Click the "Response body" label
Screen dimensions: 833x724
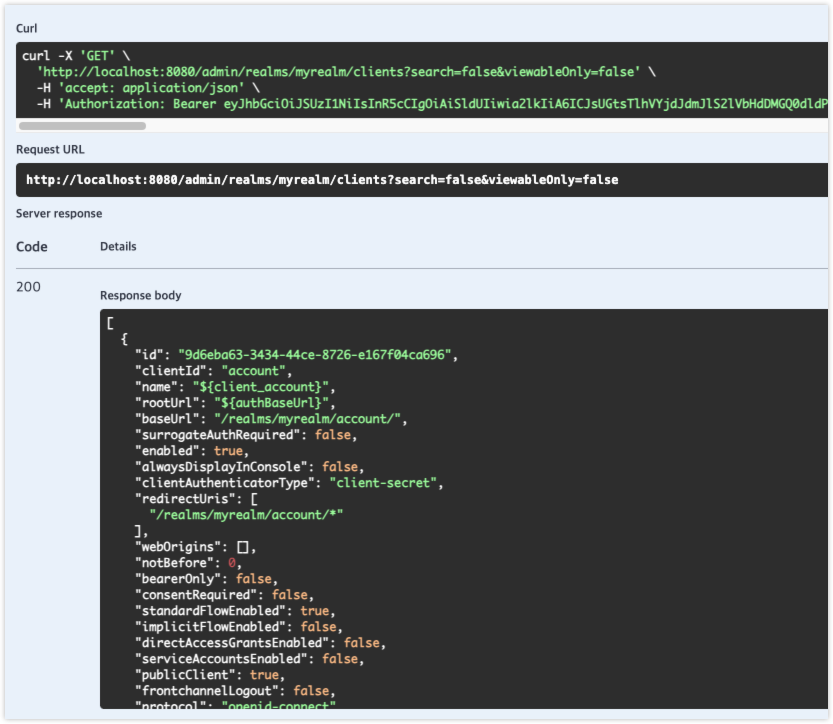click(x=141, y=295)
